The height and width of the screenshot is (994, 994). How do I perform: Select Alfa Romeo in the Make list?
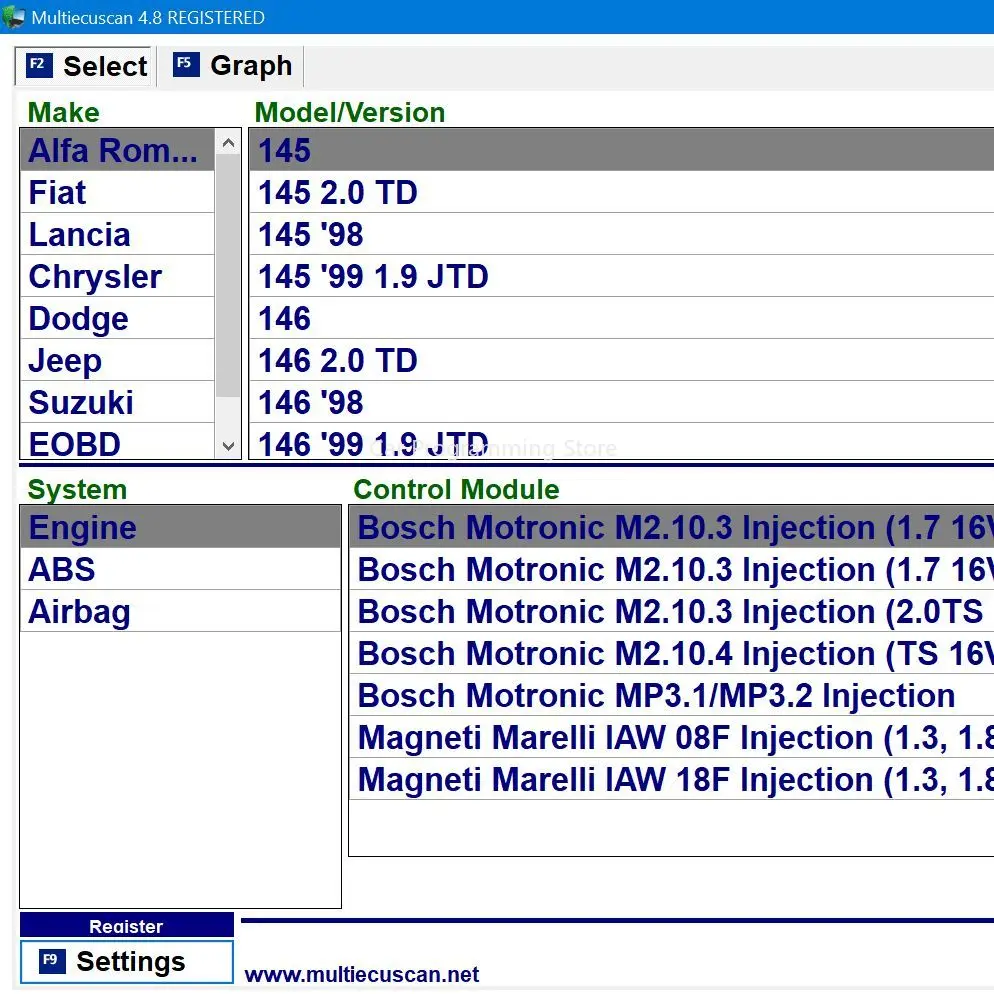(117, 150)
